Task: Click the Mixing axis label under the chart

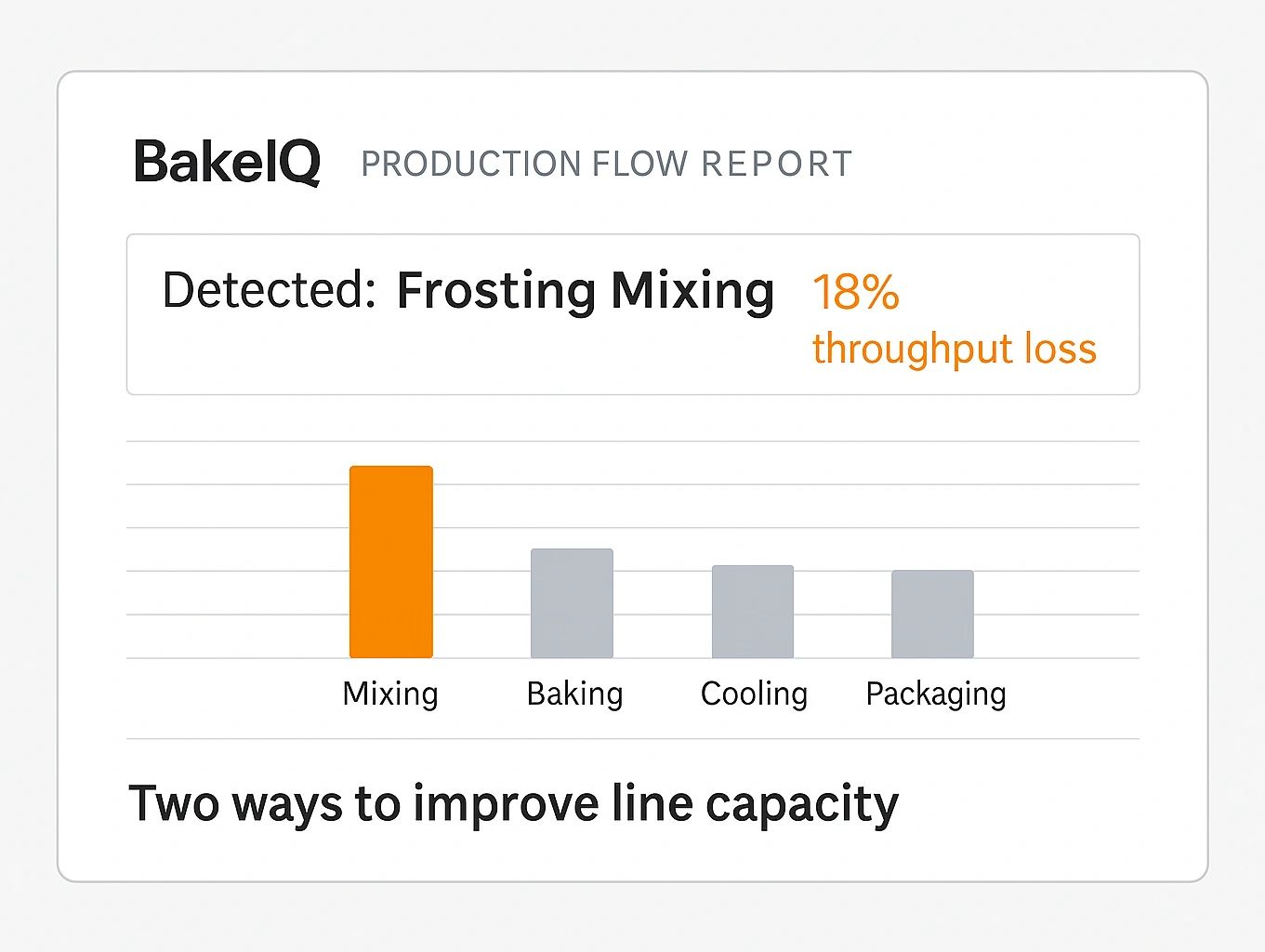Action: pyautogui.click(x=390, y=694)
